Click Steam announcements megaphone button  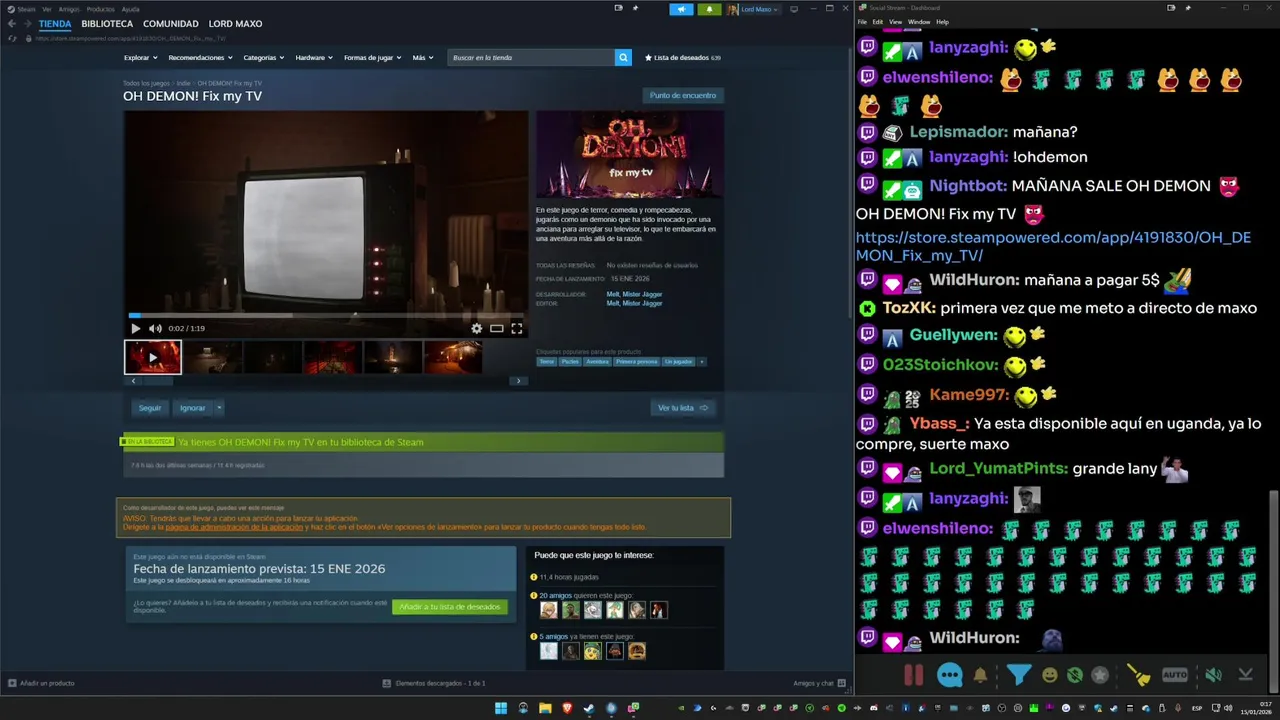pyautogui.click(x=681, y=9)
